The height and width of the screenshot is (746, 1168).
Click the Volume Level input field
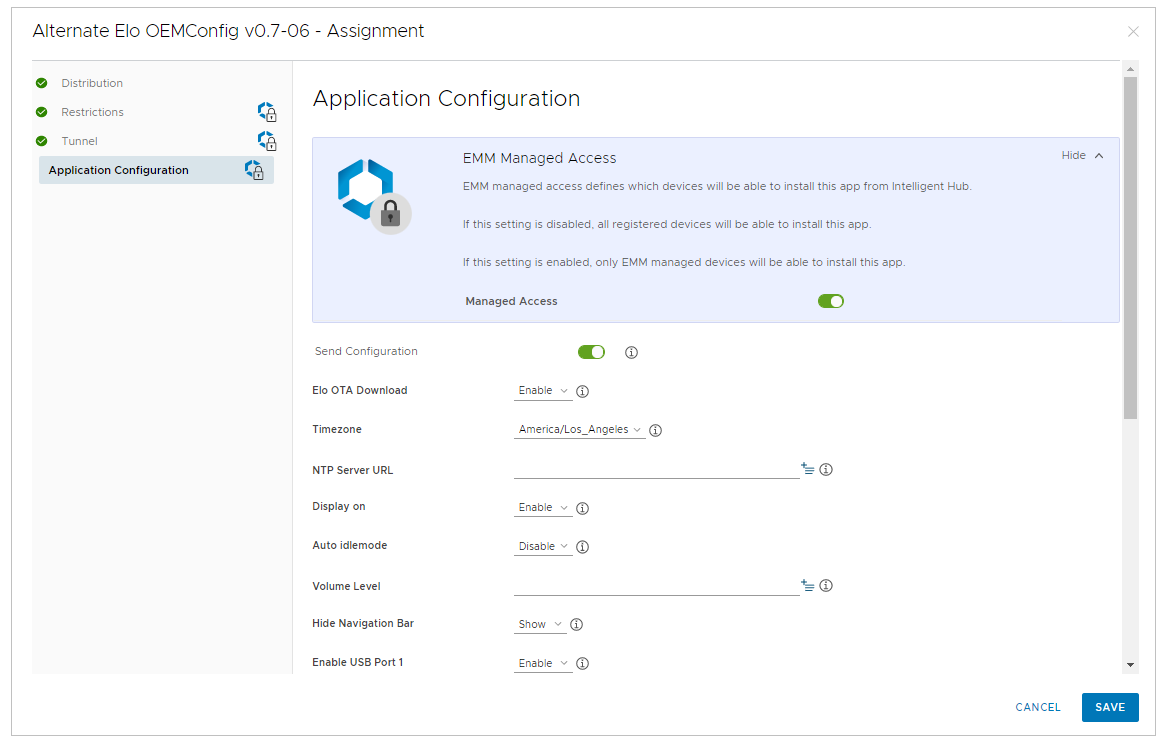[656, 586]
